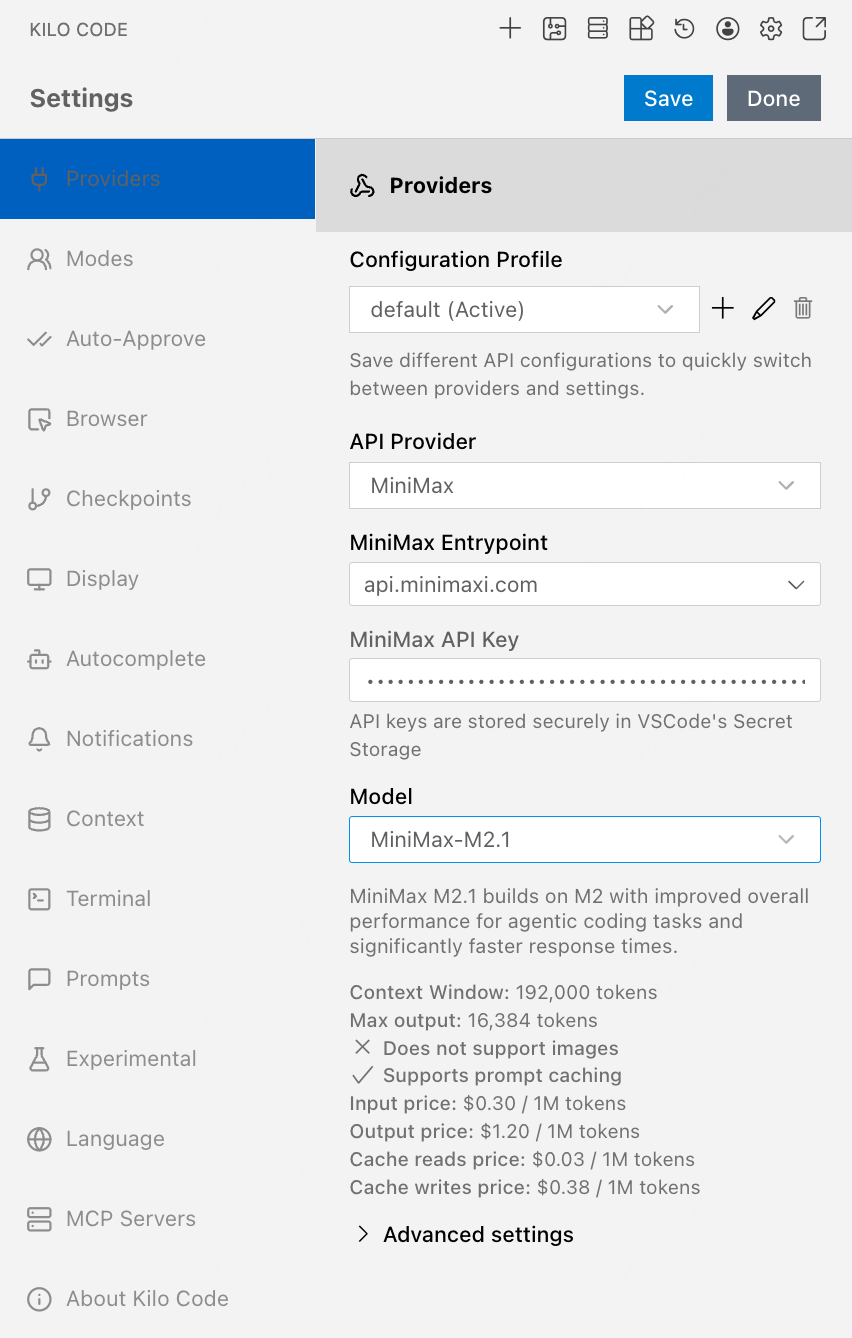Click the plus icon to start new task

point(510,29)
